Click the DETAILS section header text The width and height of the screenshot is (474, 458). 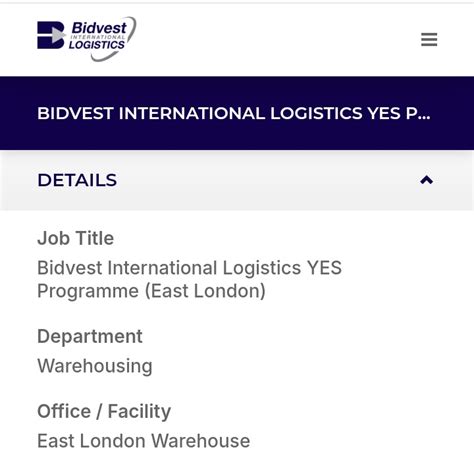point(77,180)
